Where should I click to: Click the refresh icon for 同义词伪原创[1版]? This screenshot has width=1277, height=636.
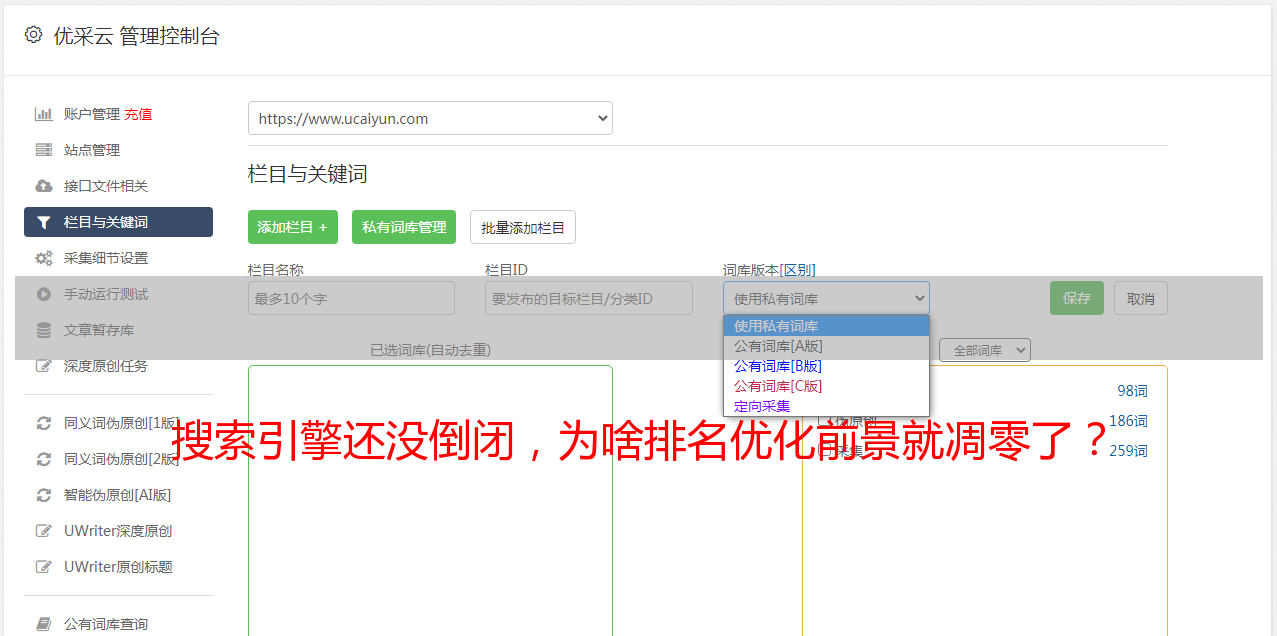pyautogui.click(x=44, y=423)
